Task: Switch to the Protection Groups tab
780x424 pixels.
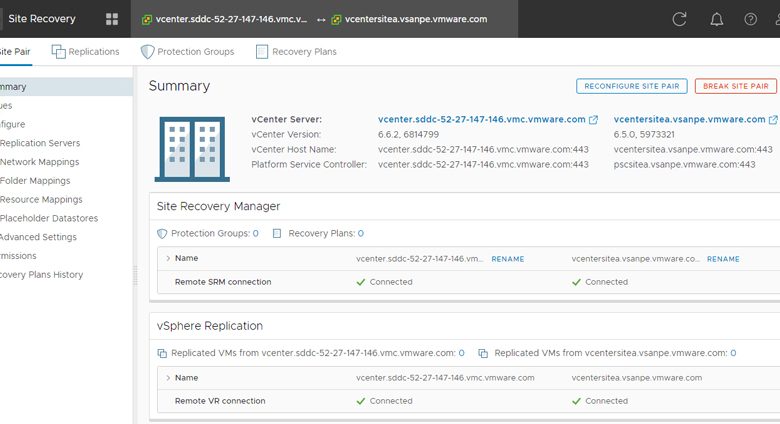Action: (x=188, y=52)
